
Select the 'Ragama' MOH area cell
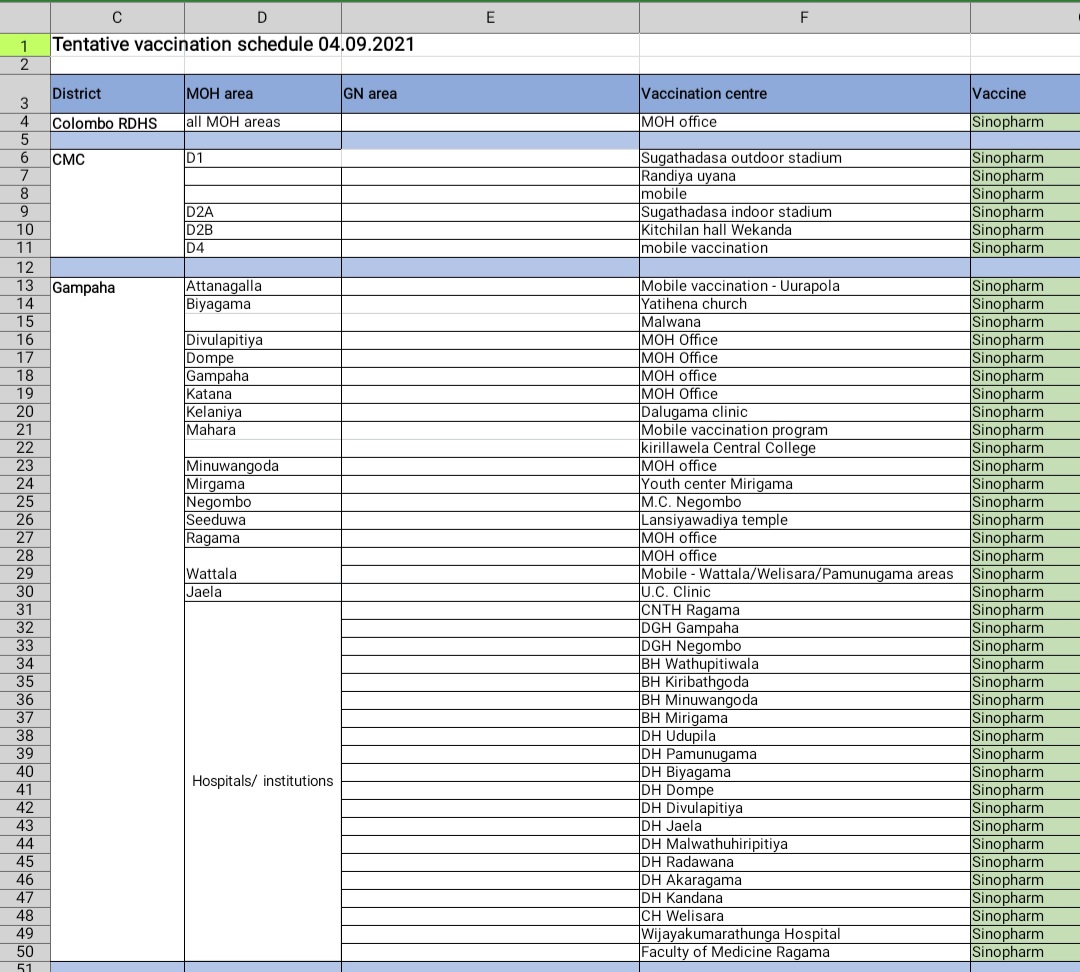262,538
